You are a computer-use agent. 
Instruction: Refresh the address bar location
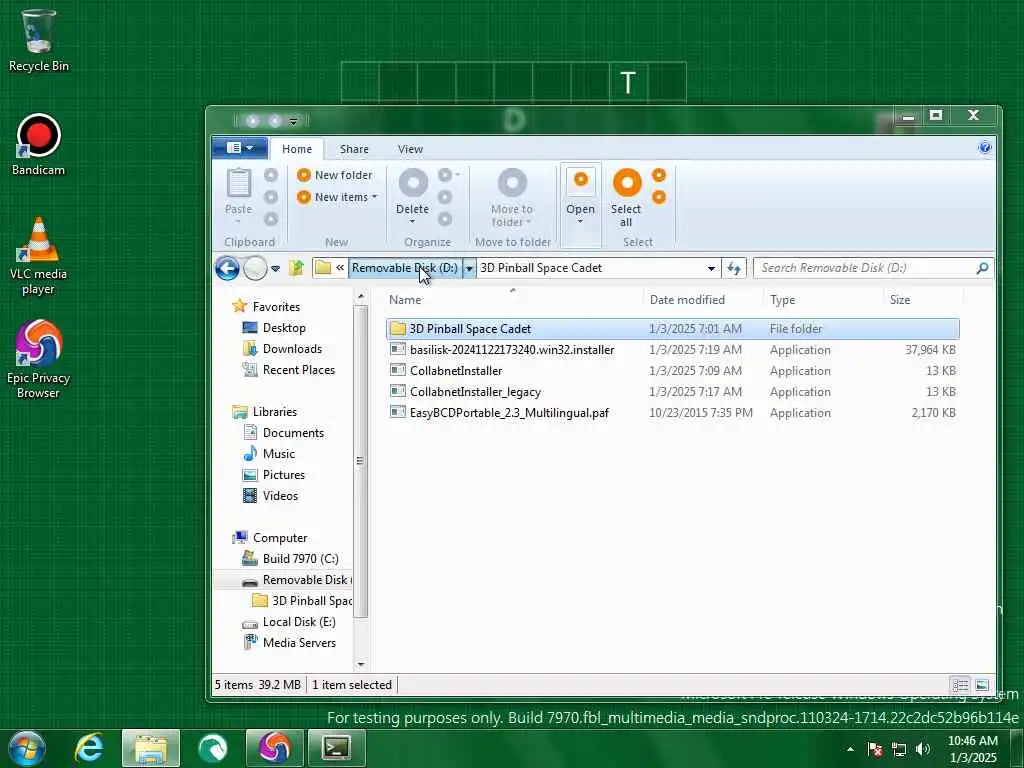click(734, 268)
